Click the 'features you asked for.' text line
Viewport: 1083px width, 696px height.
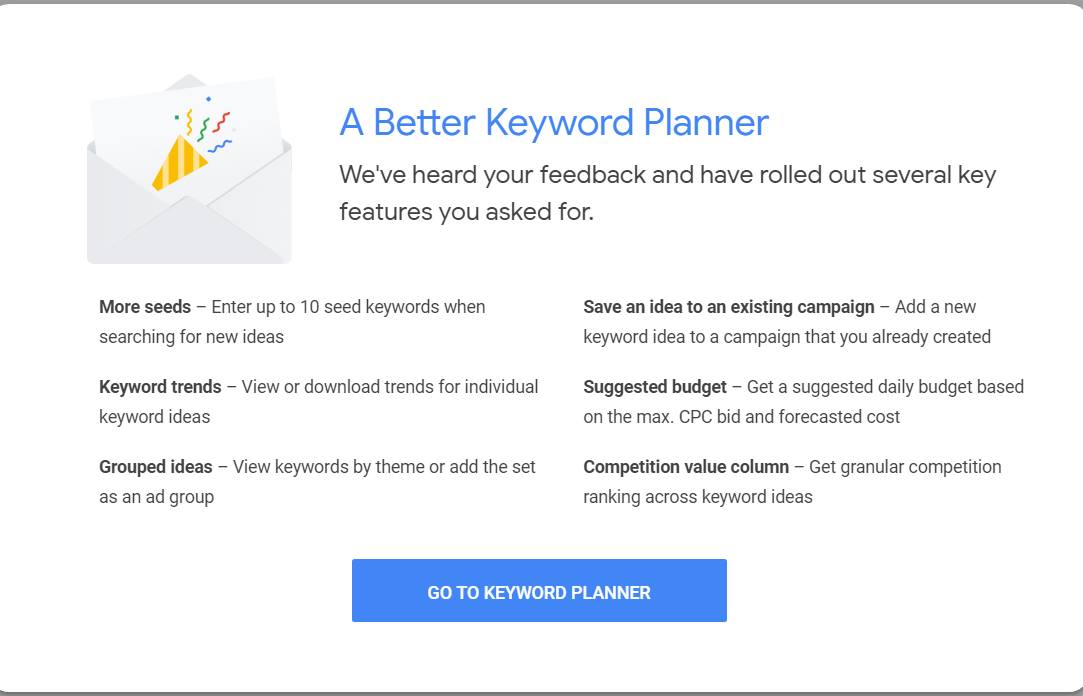click(x=466, y=211)
